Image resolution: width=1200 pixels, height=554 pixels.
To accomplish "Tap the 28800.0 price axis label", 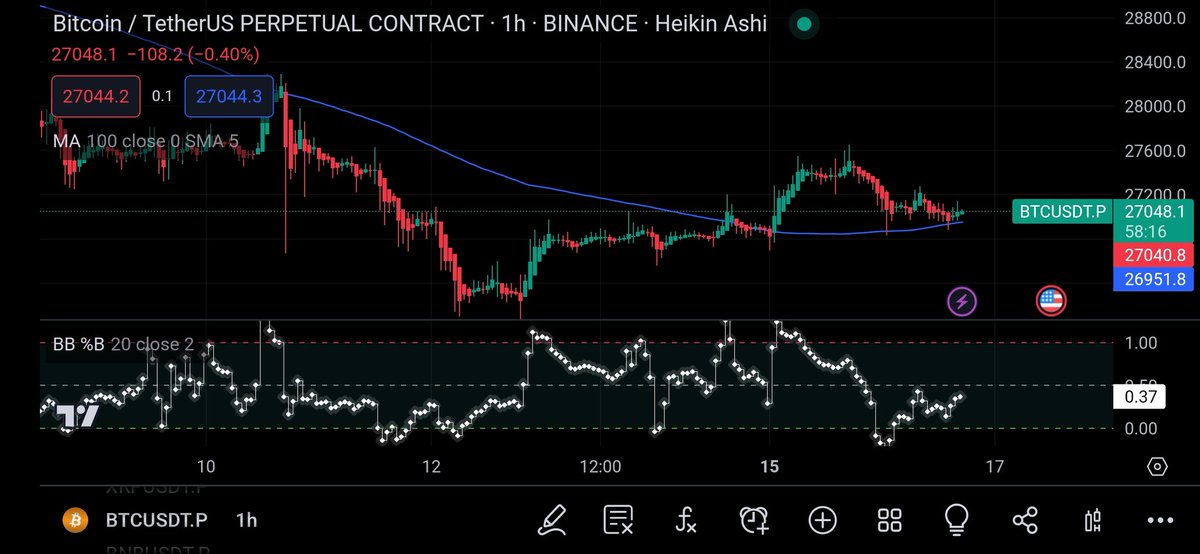I will point(1156,18).
